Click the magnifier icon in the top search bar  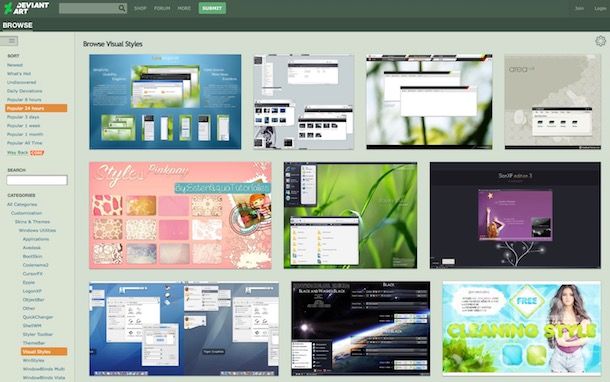coord(122,8)
